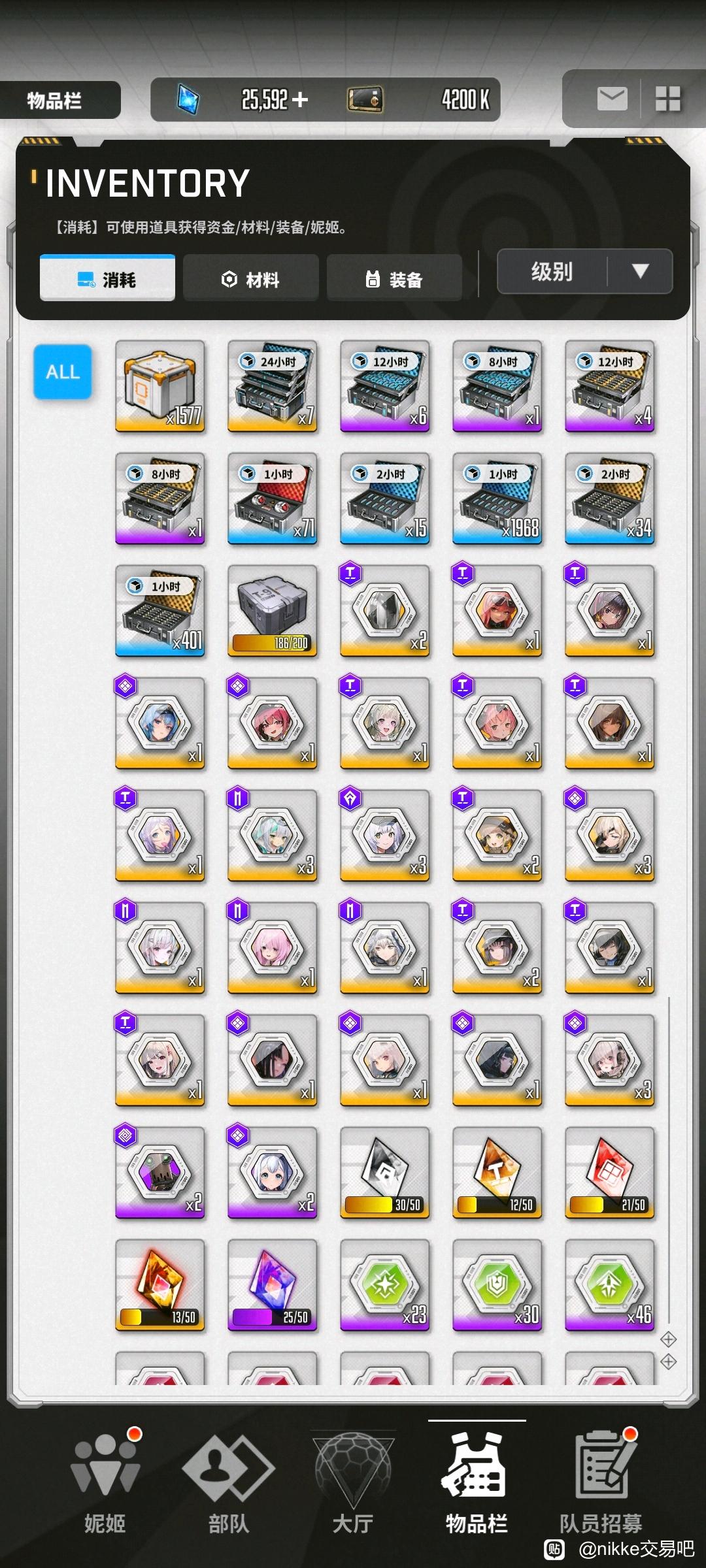Switch to the 装备 tab
The image size is (706, 1568).
pos(395,279)
